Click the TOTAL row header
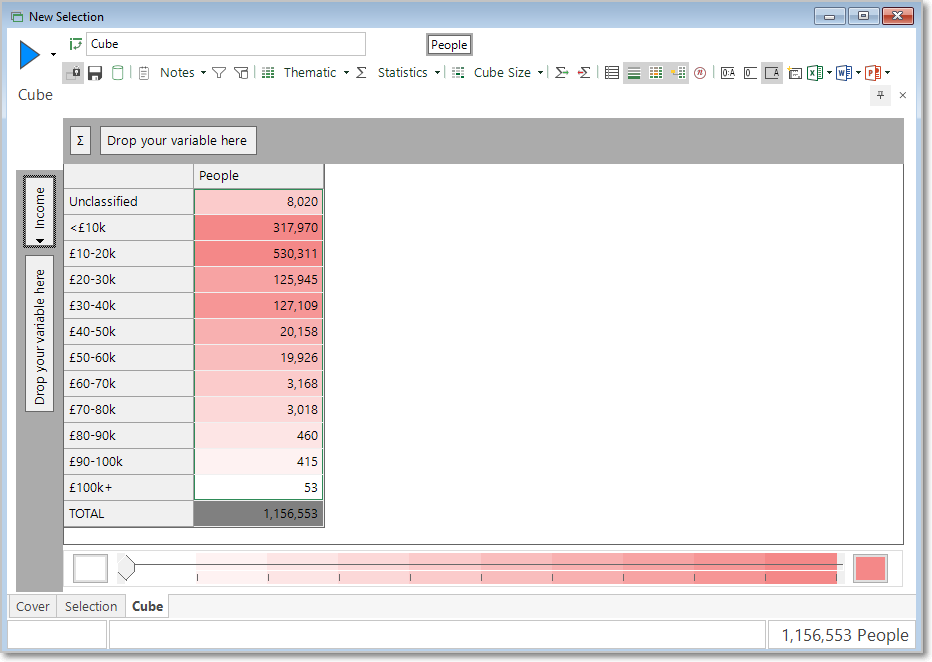The image size is (932, 662). pos(128,514)
